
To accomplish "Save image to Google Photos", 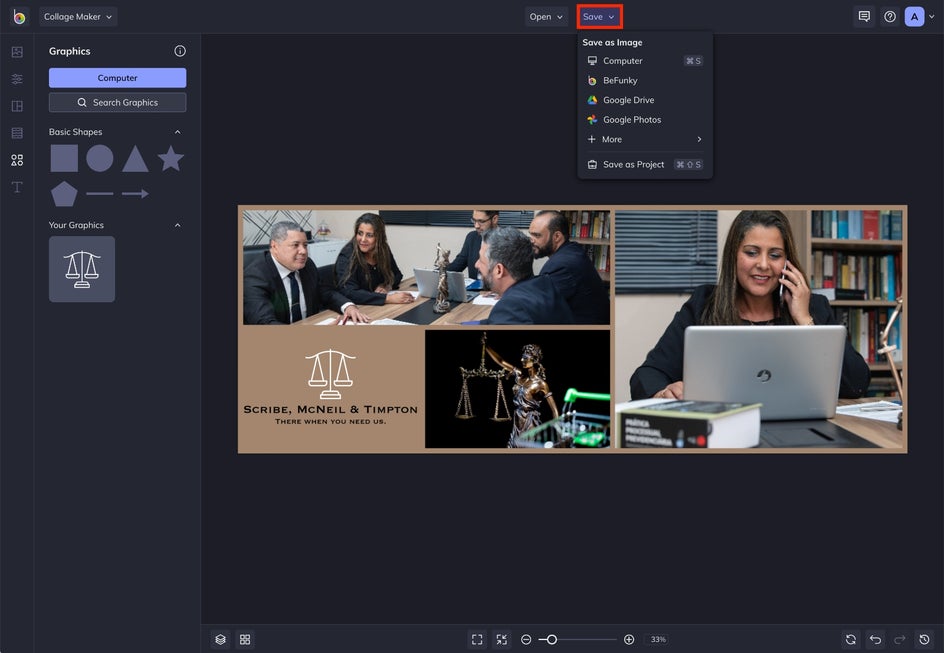I will pos(645,120).
